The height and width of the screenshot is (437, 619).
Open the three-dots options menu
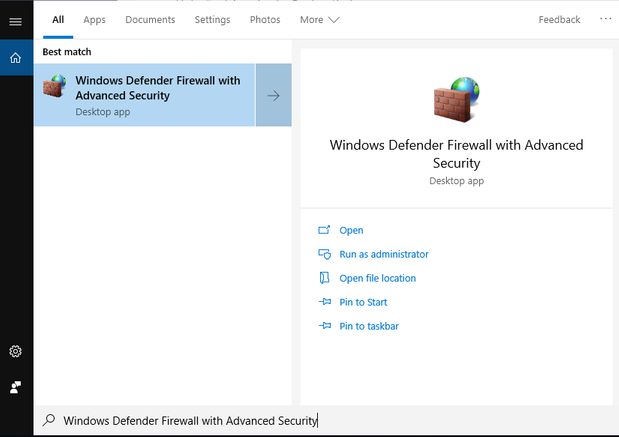(x=605, y=19)
